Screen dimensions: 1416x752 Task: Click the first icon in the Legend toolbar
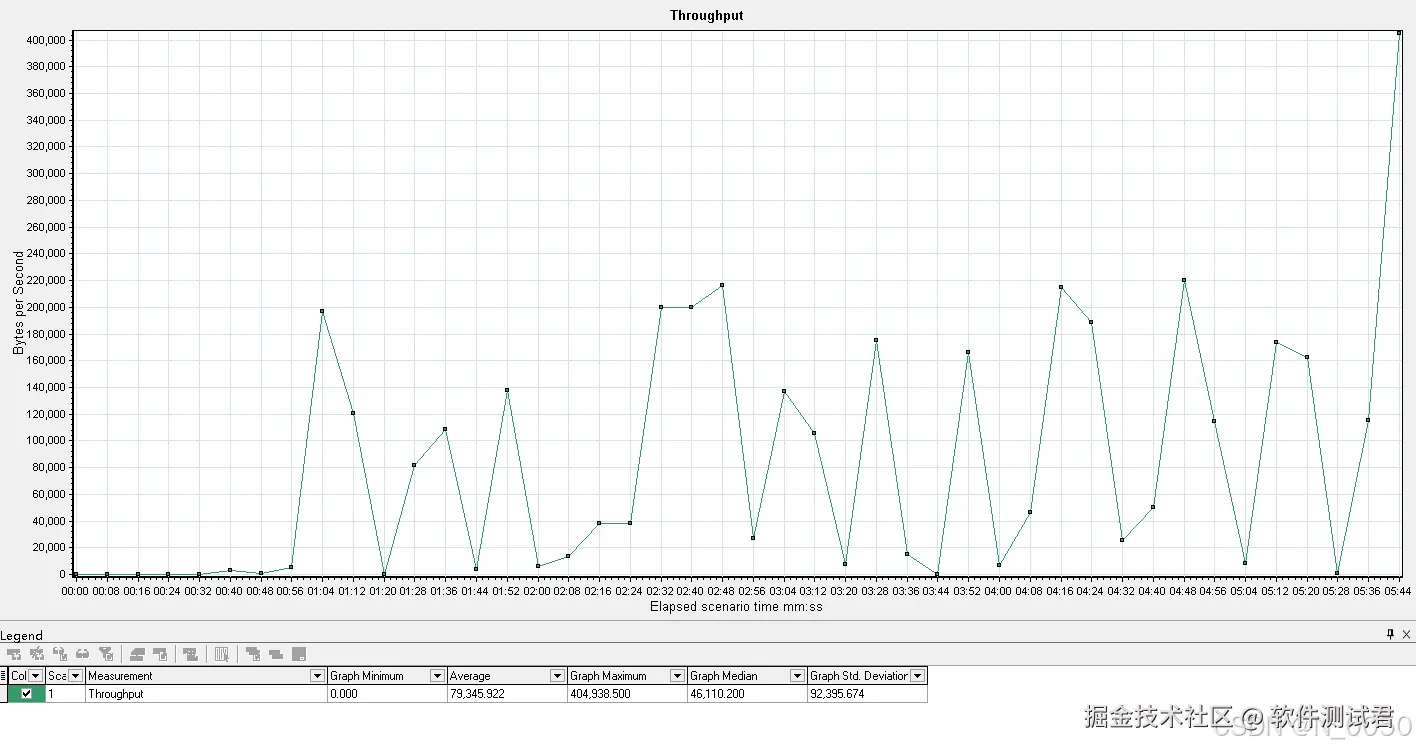tap(14, 654)
